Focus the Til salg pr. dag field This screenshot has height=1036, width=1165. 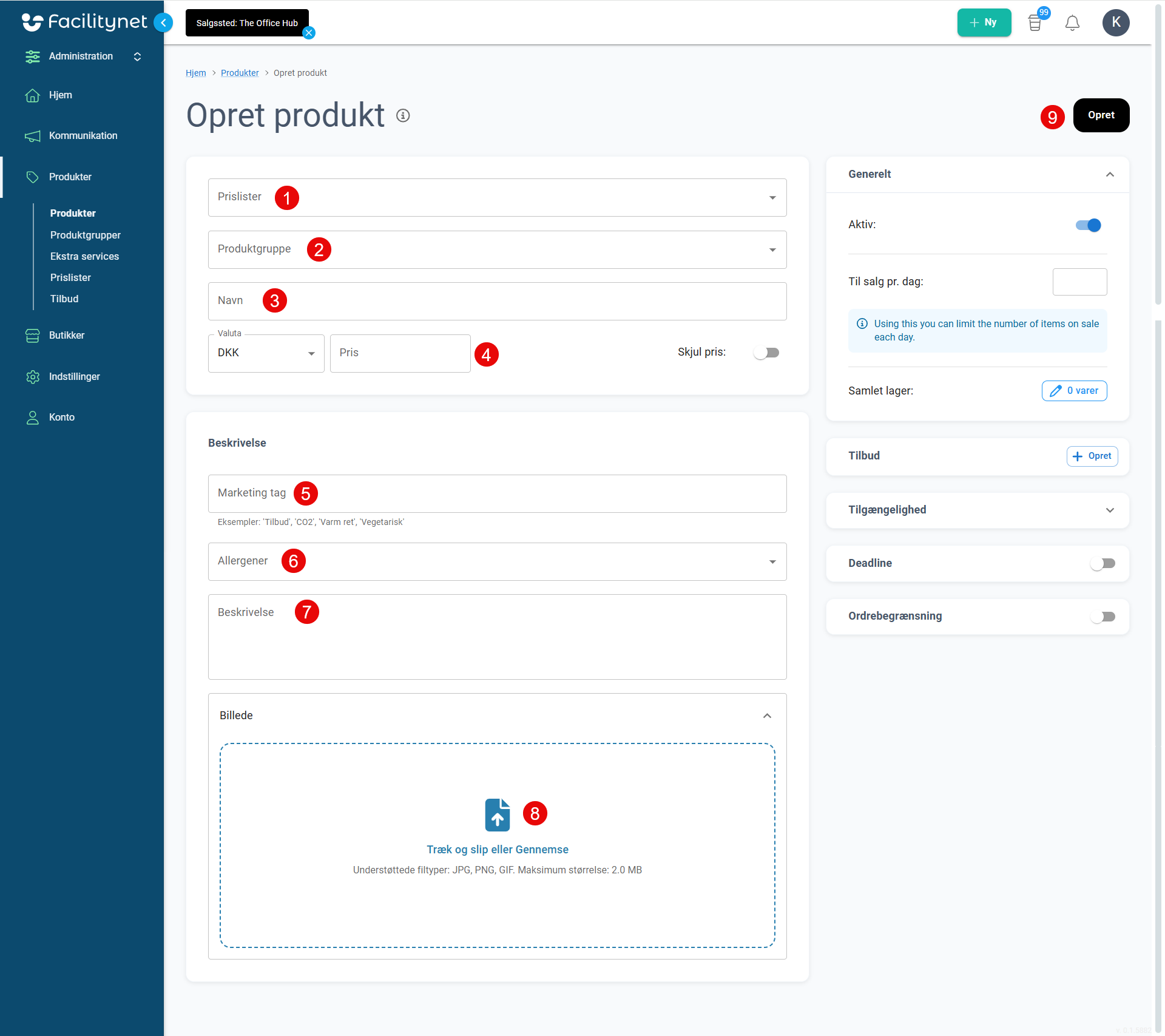tap(1079, 282)
